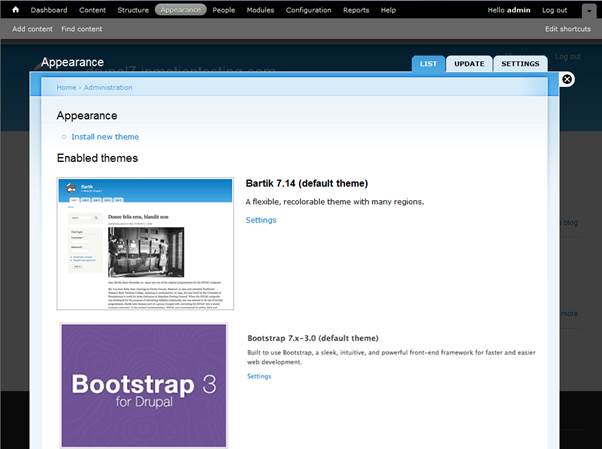The image size is (602, 449).
Task: Select the Appearance menu item
Action: point(180,10)
